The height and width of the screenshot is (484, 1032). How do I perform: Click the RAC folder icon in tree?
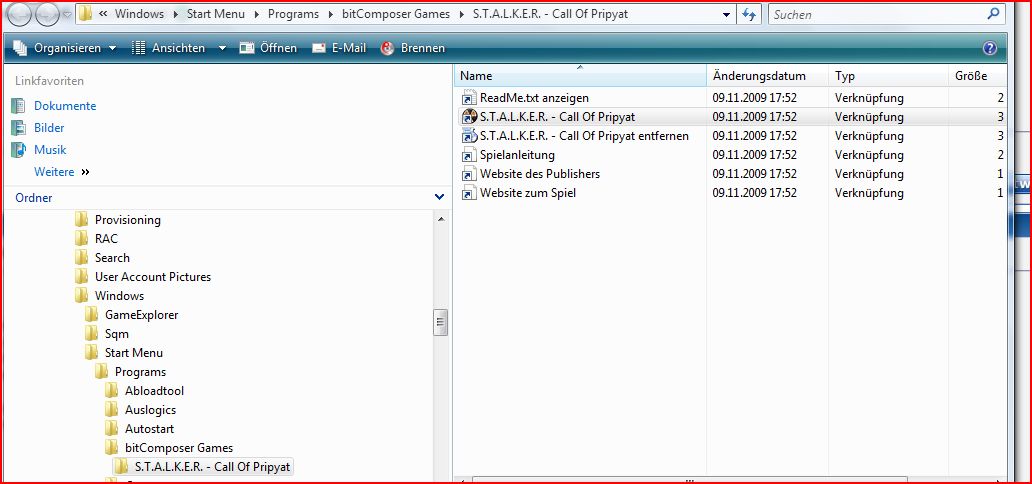[x=82, y=238]
